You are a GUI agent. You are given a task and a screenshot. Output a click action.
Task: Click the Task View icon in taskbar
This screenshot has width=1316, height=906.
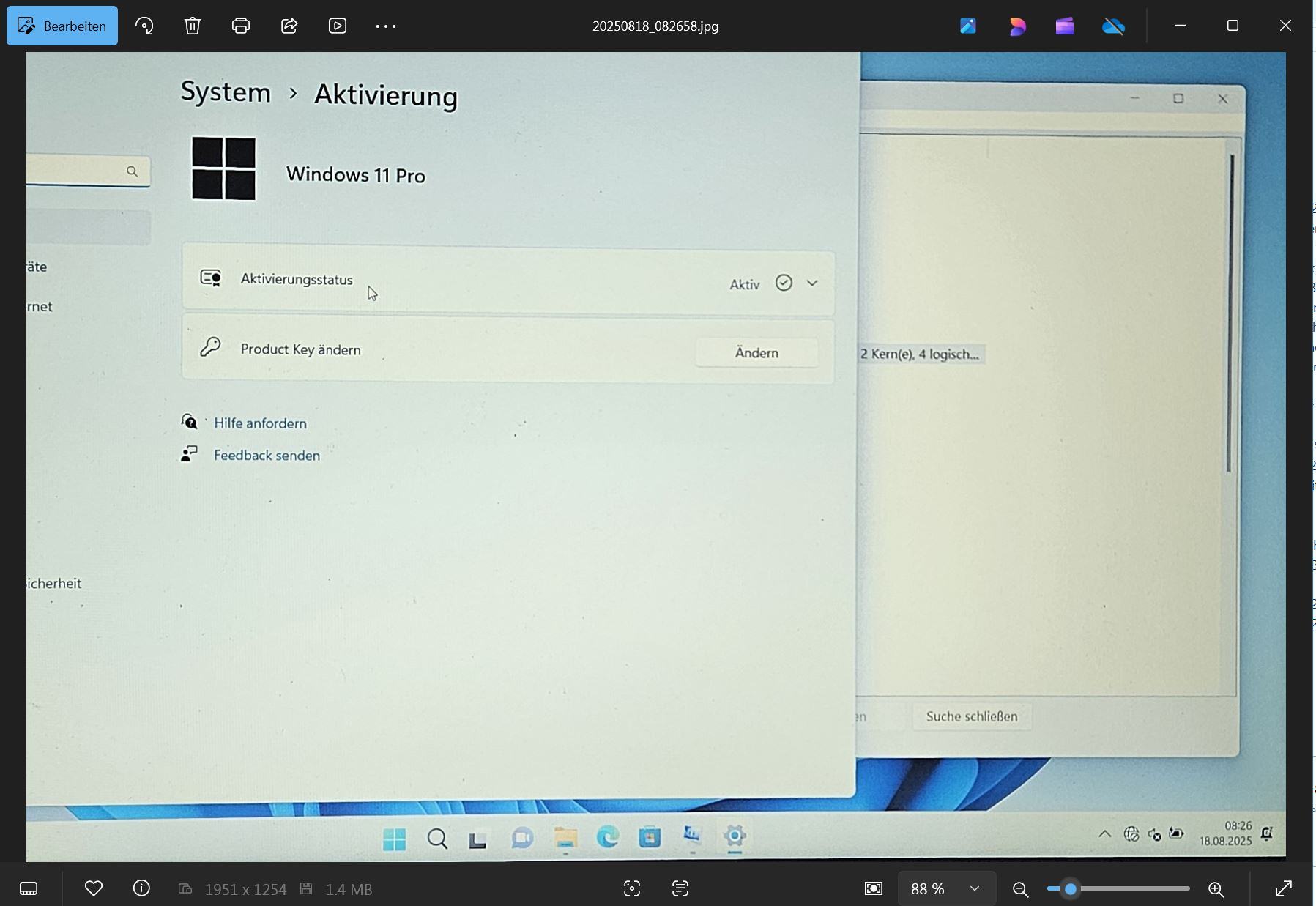(x=477, y=839)
